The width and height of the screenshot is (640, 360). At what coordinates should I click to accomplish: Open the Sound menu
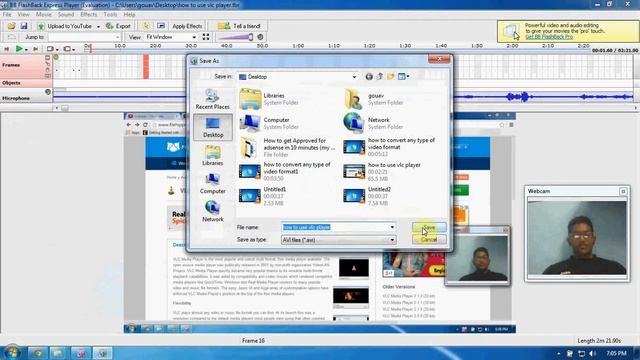[66, 14]
